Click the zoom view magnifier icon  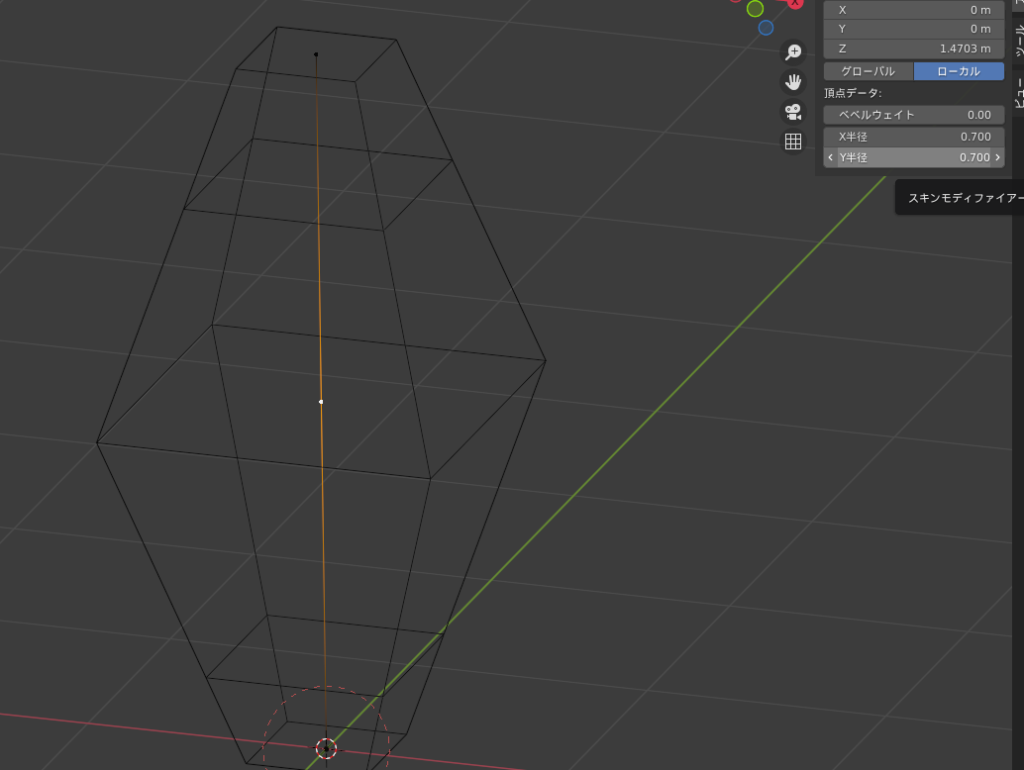pos(793,52)
